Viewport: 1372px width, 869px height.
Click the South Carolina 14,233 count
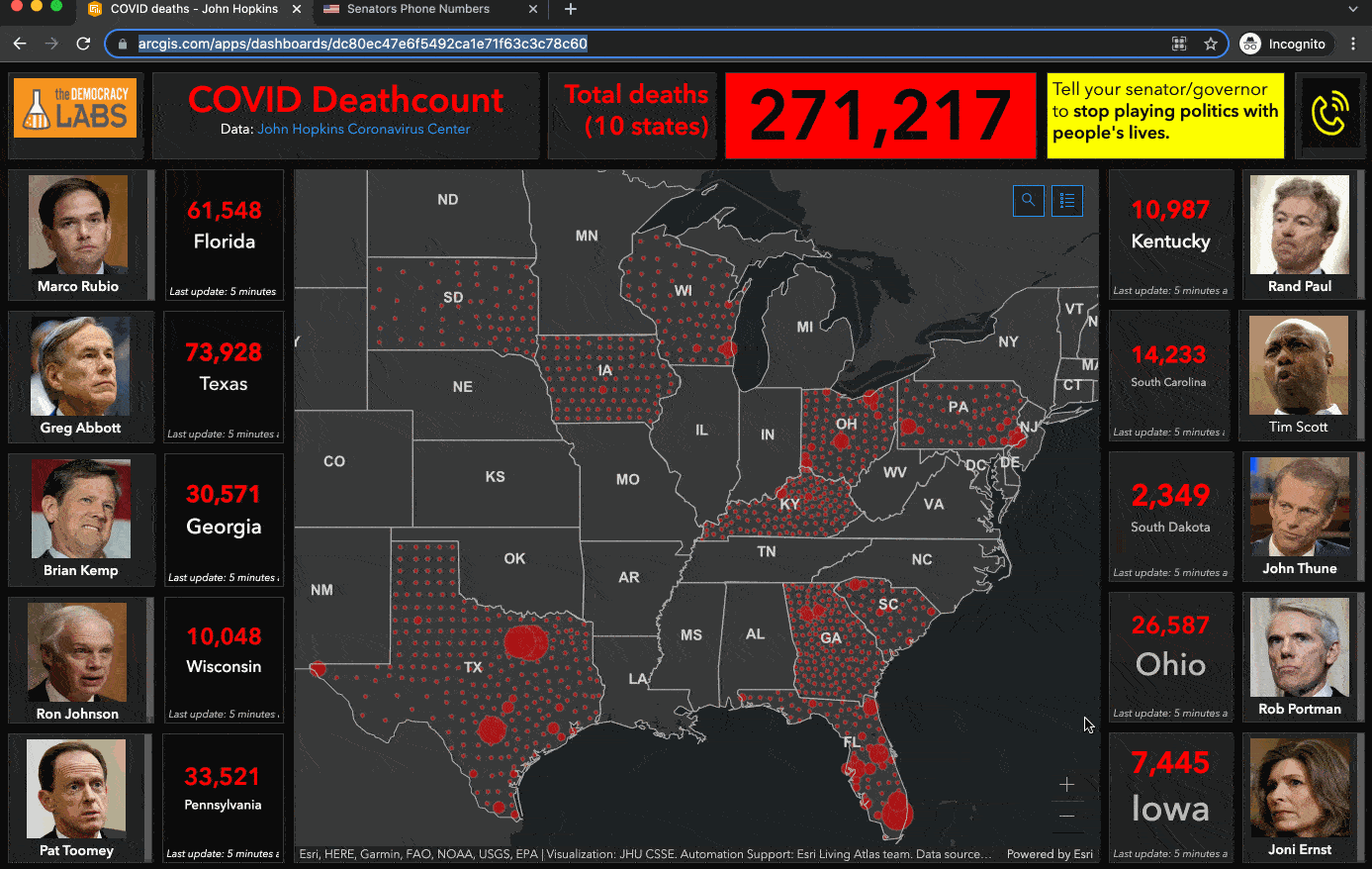pyautogui.click(x=1168, y=354)
